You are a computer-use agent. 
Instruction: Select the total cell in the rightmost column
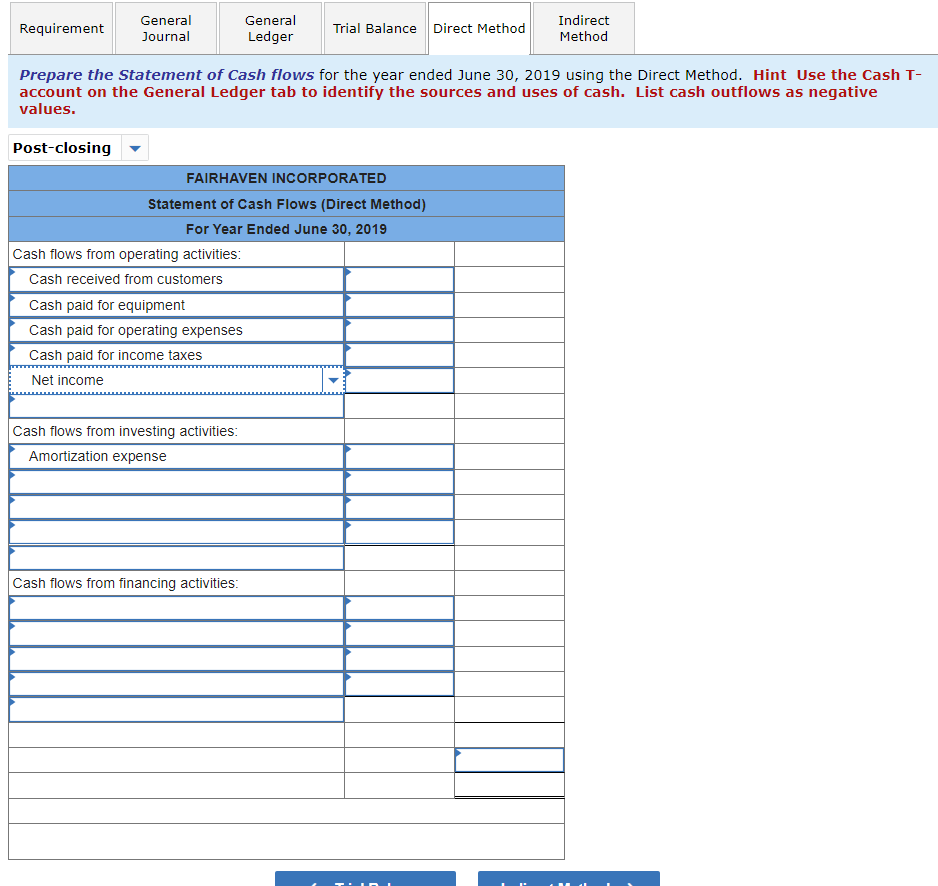509,759
